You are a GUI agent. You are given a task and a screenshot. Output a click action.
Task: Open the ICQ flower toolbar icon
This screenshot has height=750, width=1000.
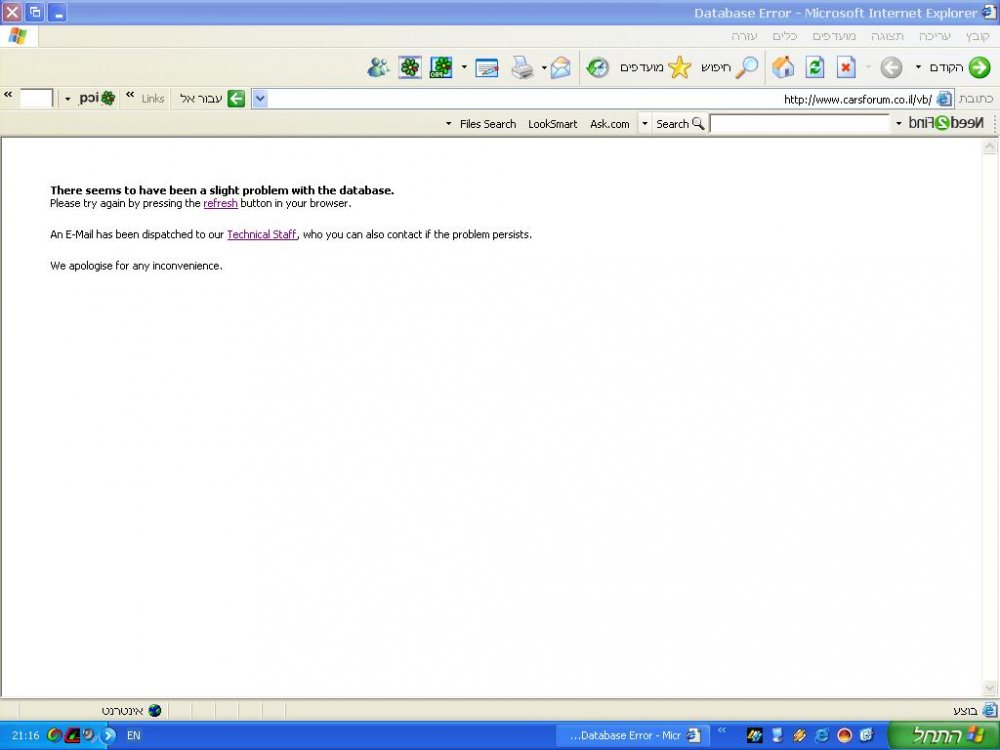pyautogui.click(x=410, y=67)
